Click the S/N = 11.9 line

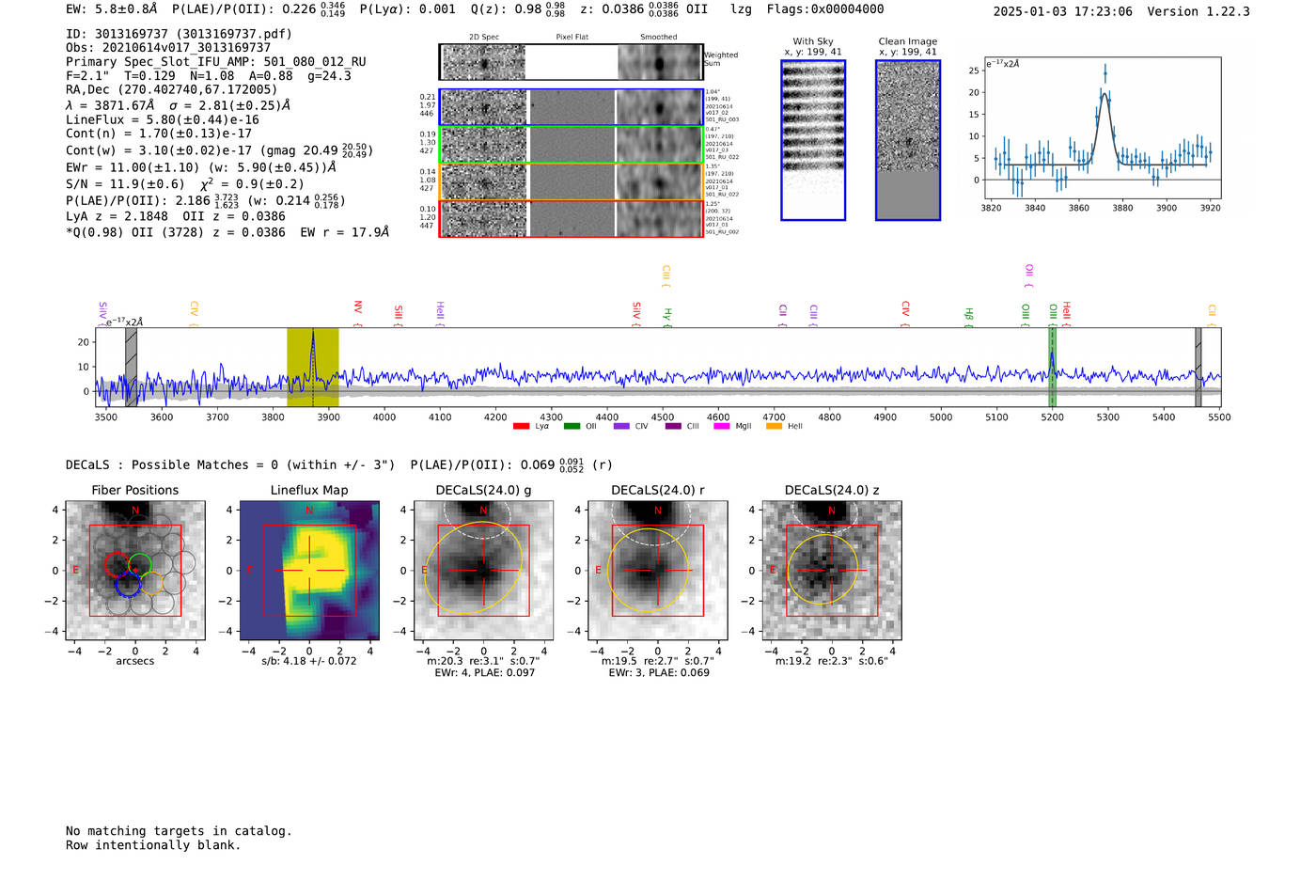(185, 184)
